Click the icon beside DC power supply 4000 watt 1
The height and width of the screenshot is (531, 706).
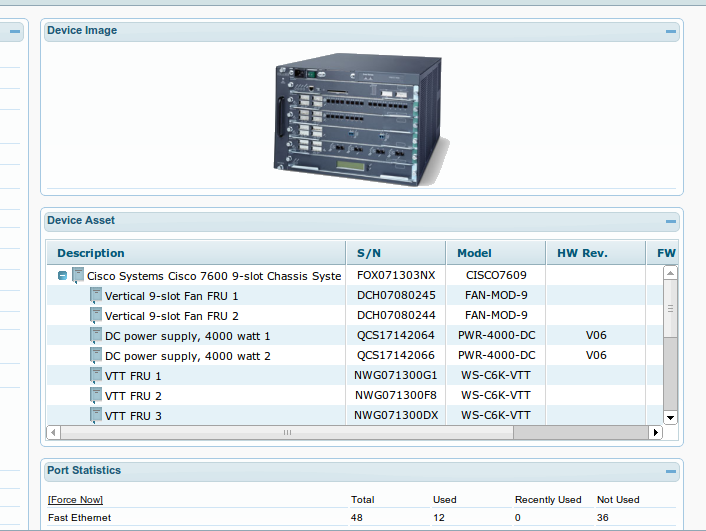(x=95, y=336)
